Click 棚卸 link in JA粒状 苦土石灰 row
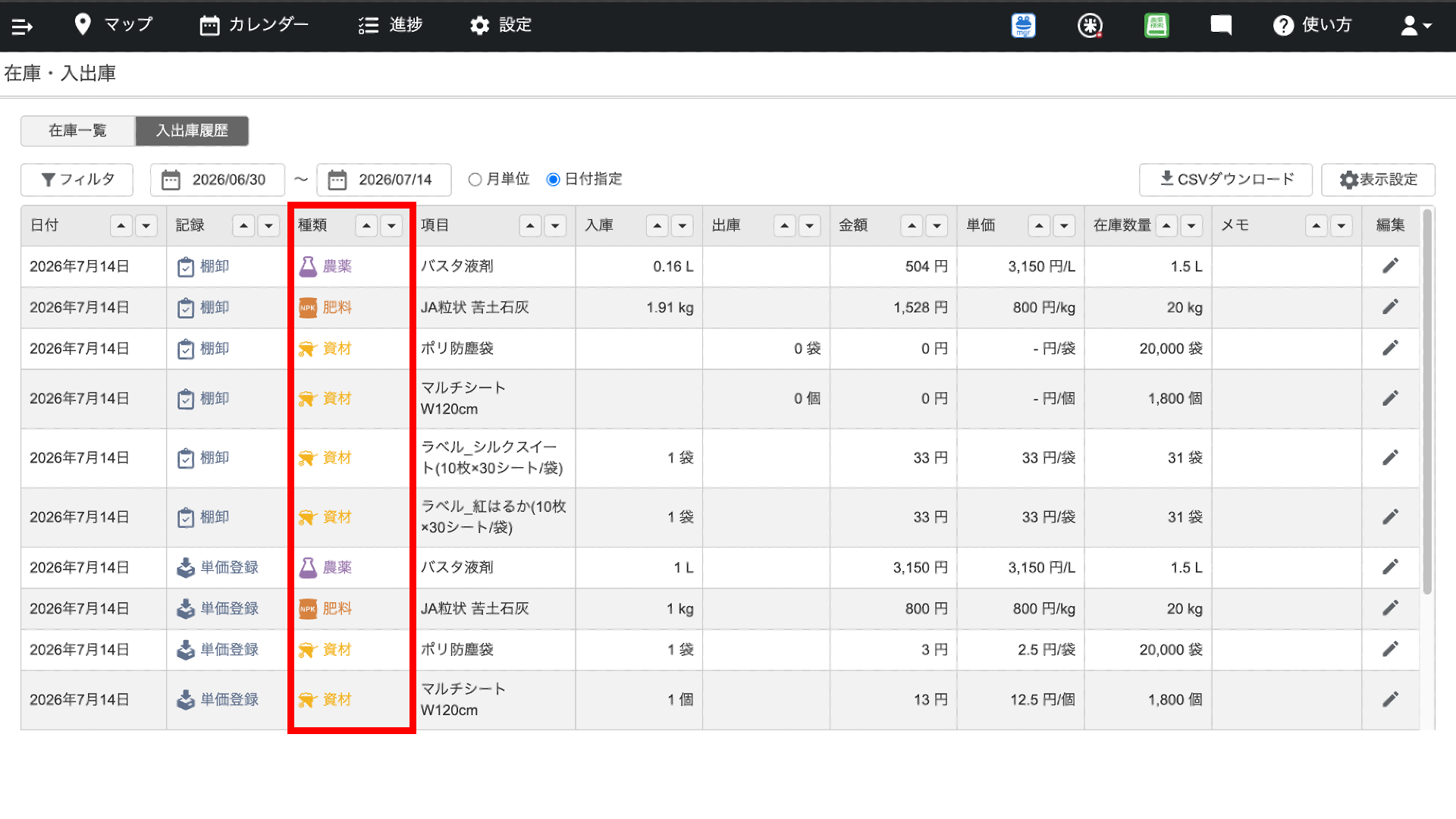 point(215,307)
